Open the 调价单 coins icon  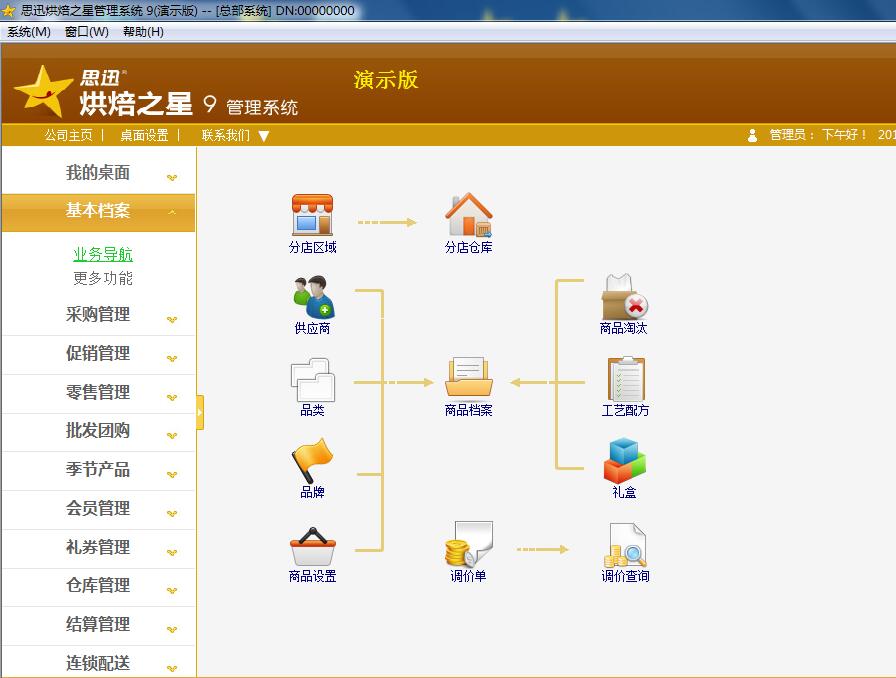pyautogui.click(x=469, y=544)
